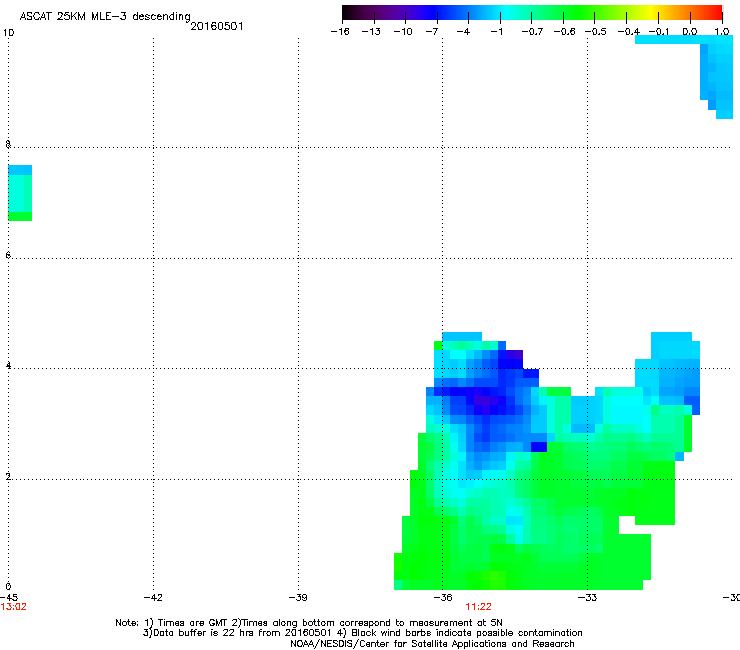Click the longitude label -45
This screenshot has height=650, width=740.
(9, 597)
